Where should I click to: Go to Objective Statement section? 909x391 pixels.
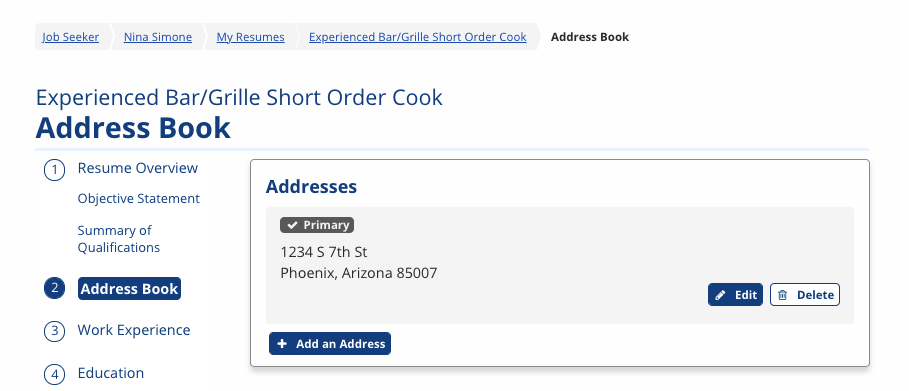pos(139,199)
